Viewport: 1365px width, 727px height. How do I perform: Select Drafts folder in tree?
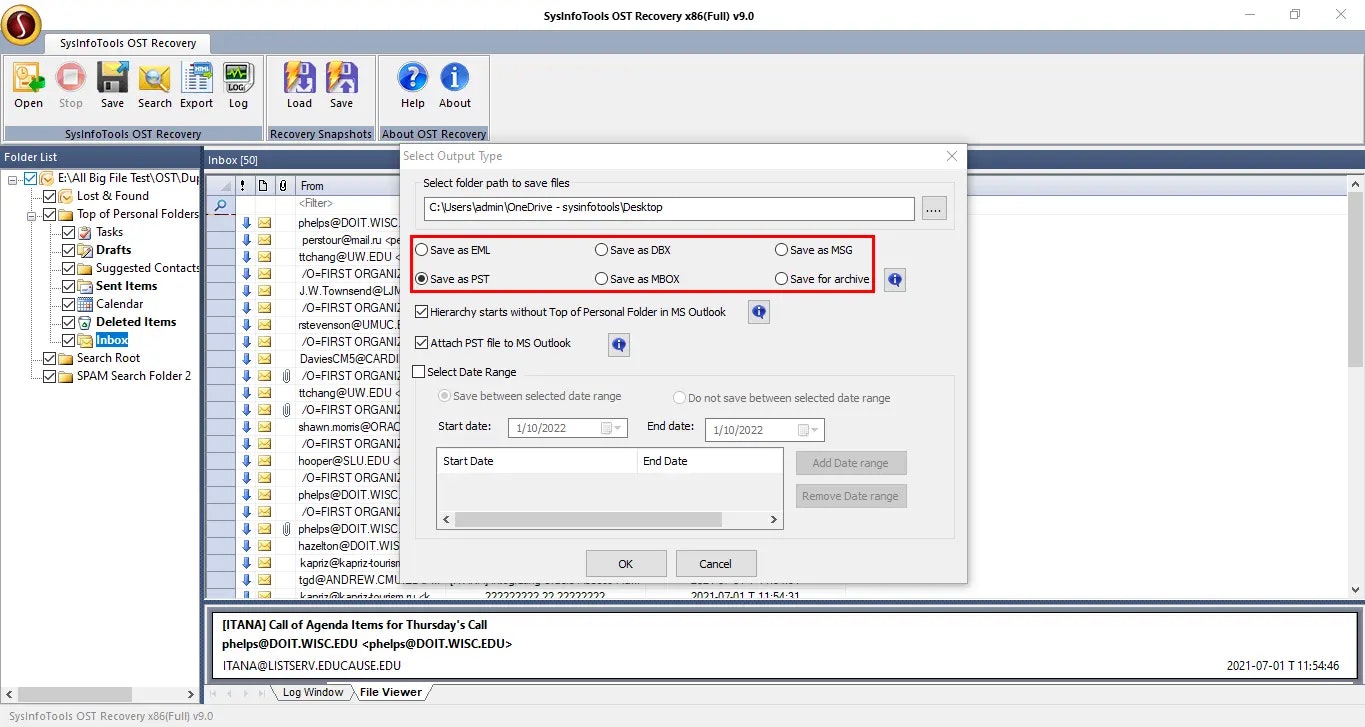[113, 250]
